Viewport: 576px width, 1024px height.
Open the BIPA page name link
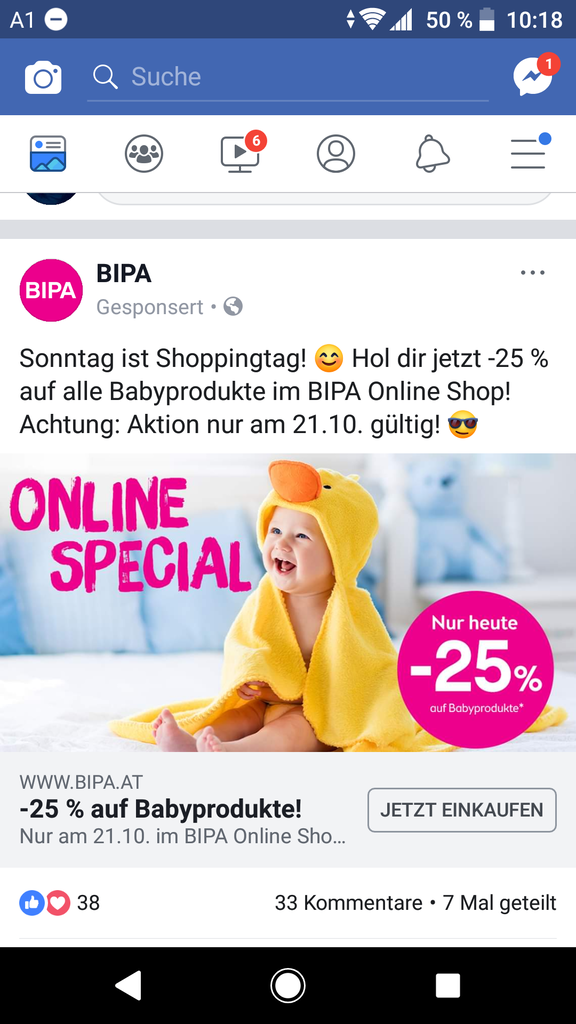pos(124,274)
